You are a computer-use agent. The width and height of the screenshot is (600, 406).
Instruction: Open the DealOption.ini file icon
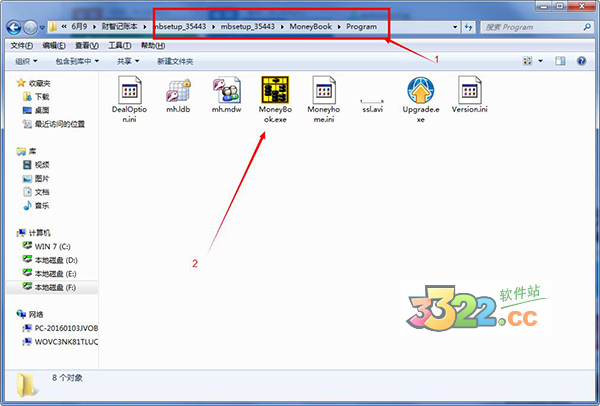pos(129,90)
